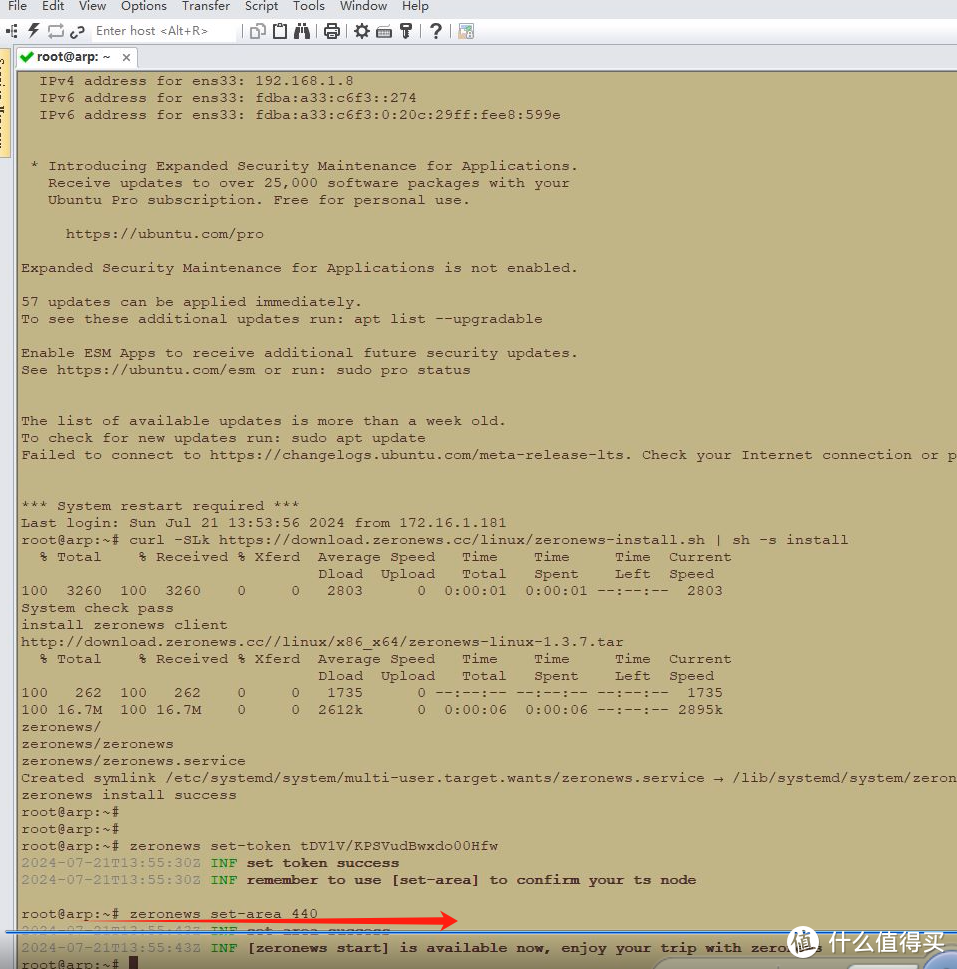This screenshot has height=969, width=957.
Task: Click the '[zeronews start] is available now' line
Action: pyautogui.click(x=420, y=948)
